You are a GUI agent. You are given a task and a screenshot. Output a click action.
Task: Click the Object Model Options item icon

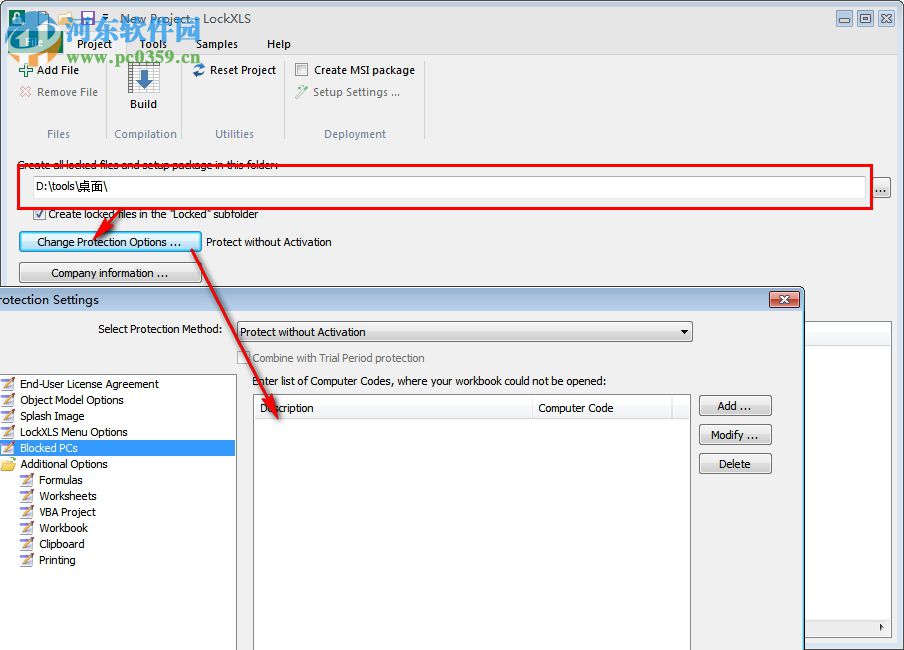click(x=9, y=400)
